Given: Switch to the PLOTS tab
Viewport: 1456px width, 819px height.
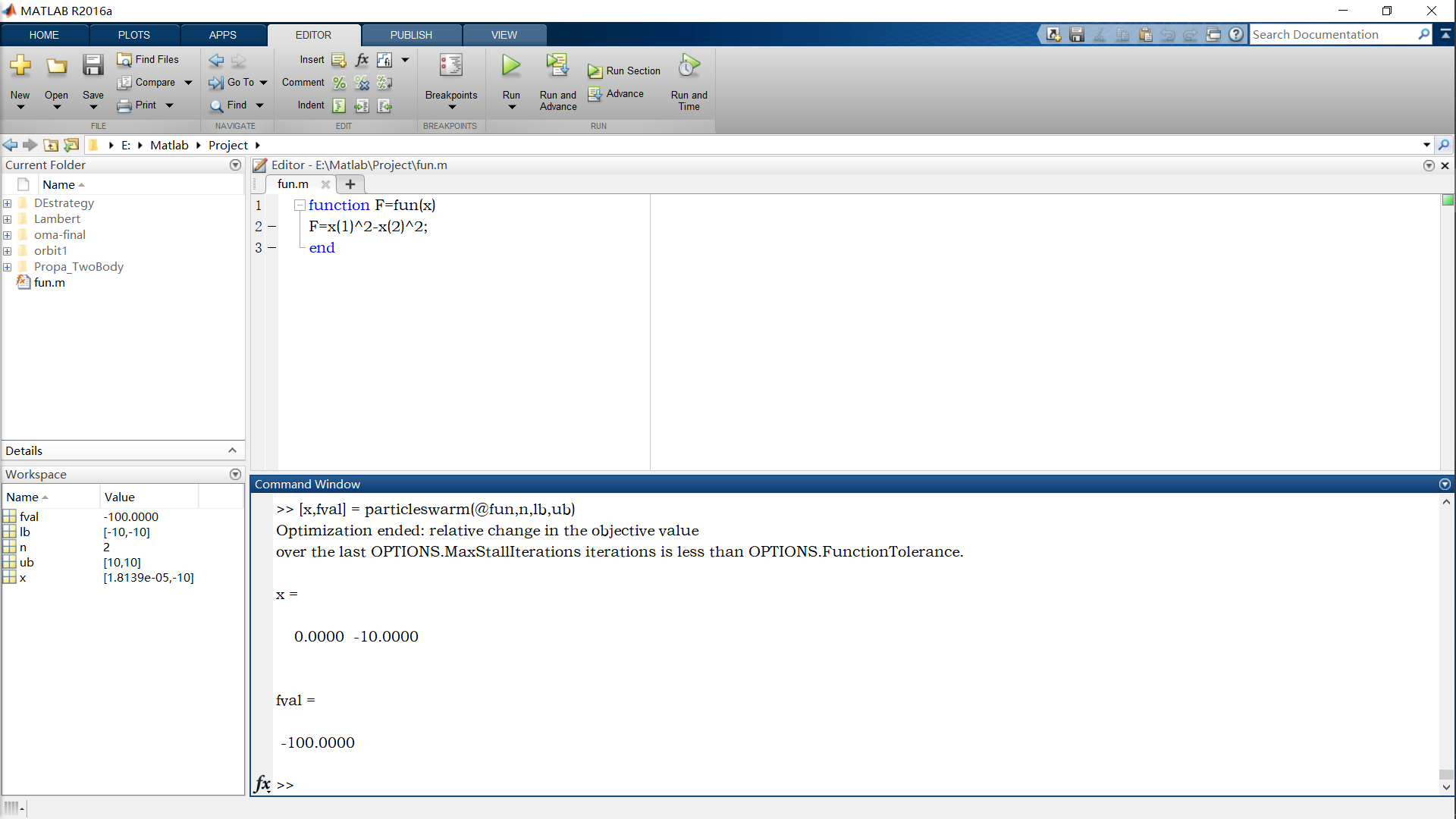Looking at the screenshot, I should pyautogui.click(x=133, y=35).
